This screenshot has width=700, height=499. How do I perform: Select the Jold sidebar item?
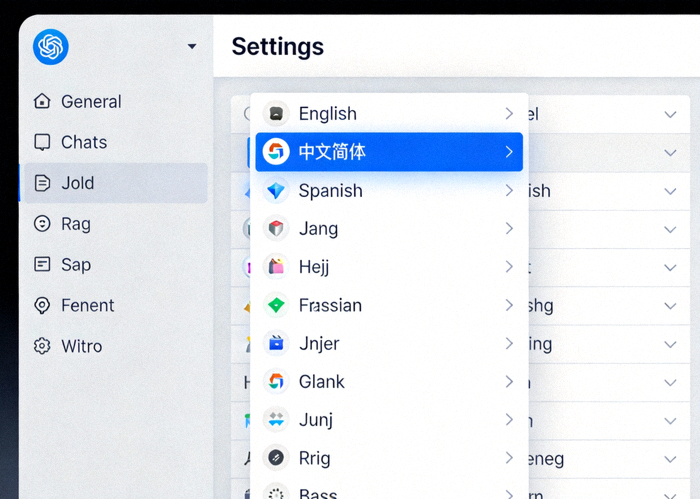[x=113, y=183]
